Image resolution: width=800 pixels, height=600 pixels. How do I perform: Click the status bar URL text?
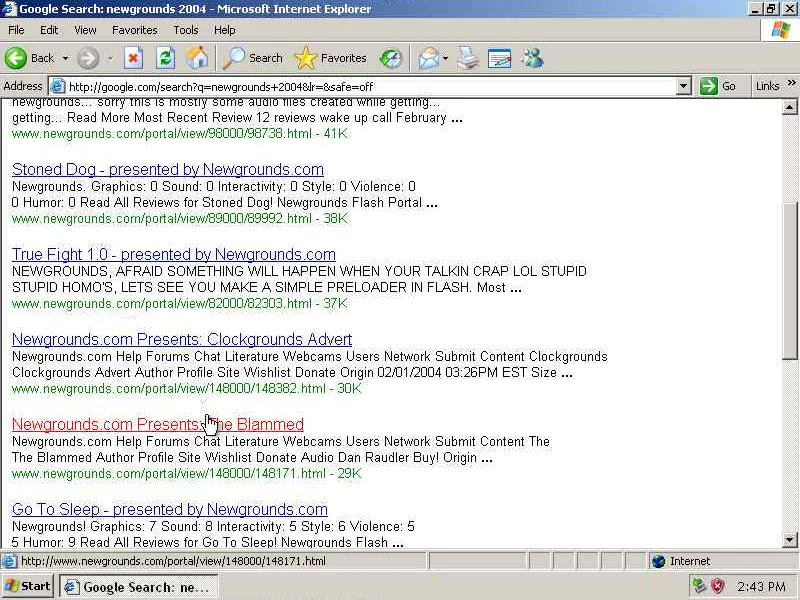click(x=173, y=561)
